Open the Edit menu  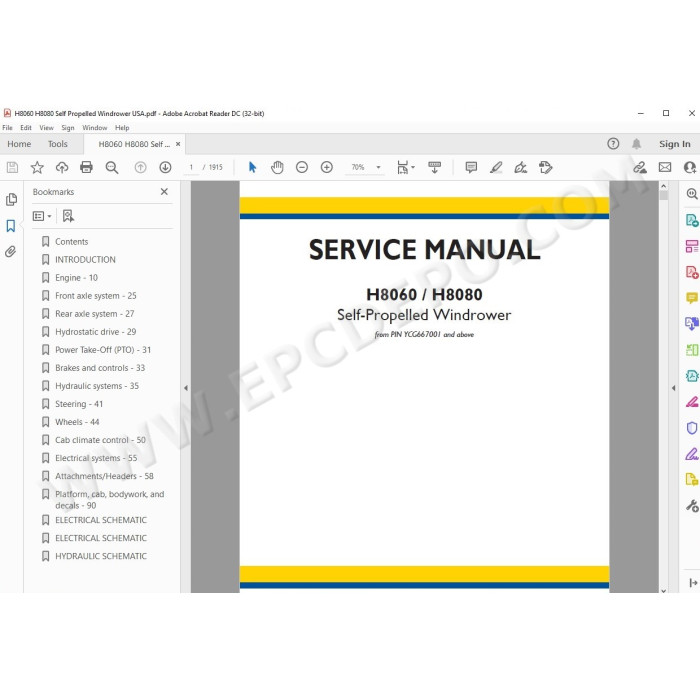coord(26,128)
